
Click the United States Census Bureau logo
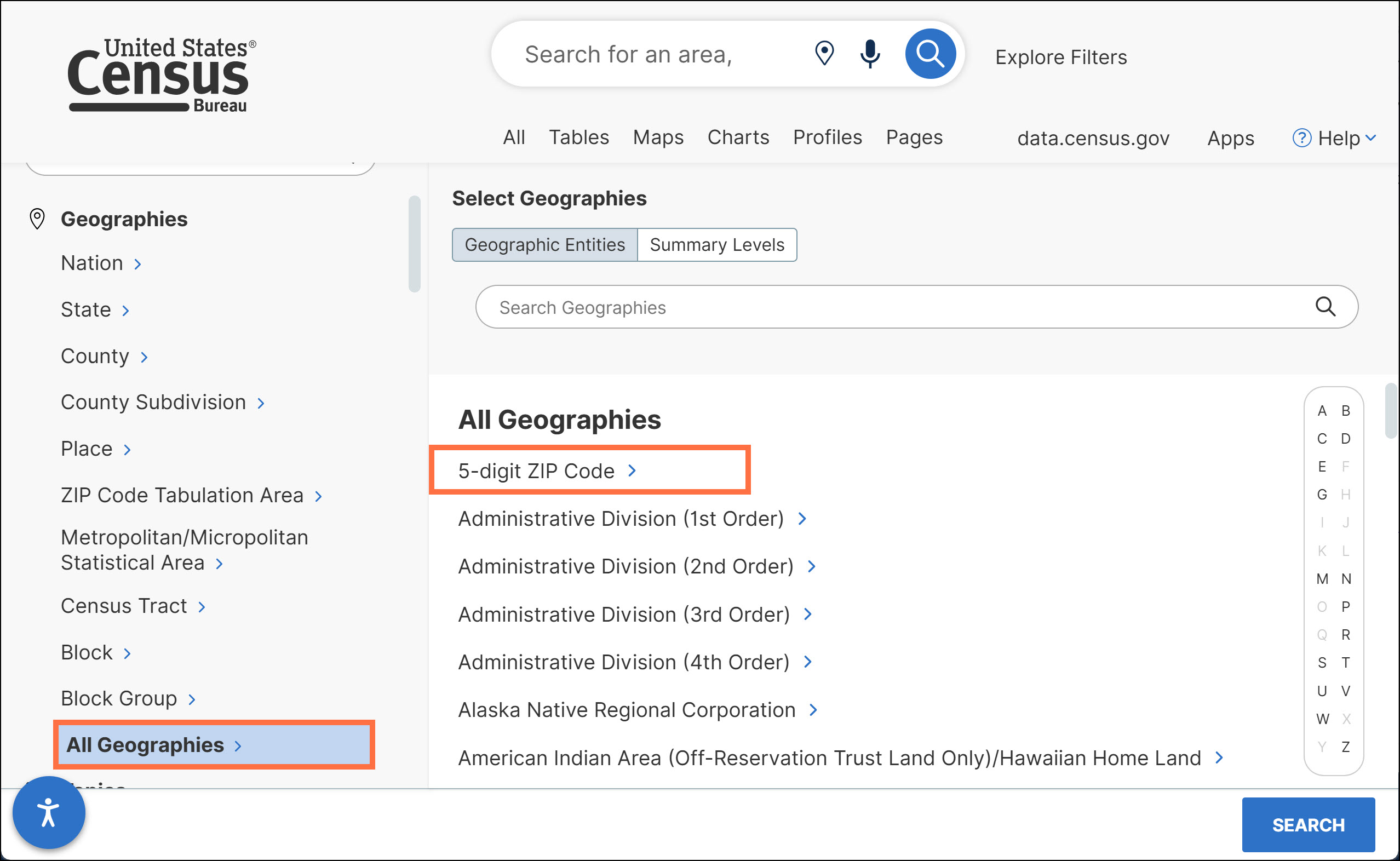tap(161, 74)
